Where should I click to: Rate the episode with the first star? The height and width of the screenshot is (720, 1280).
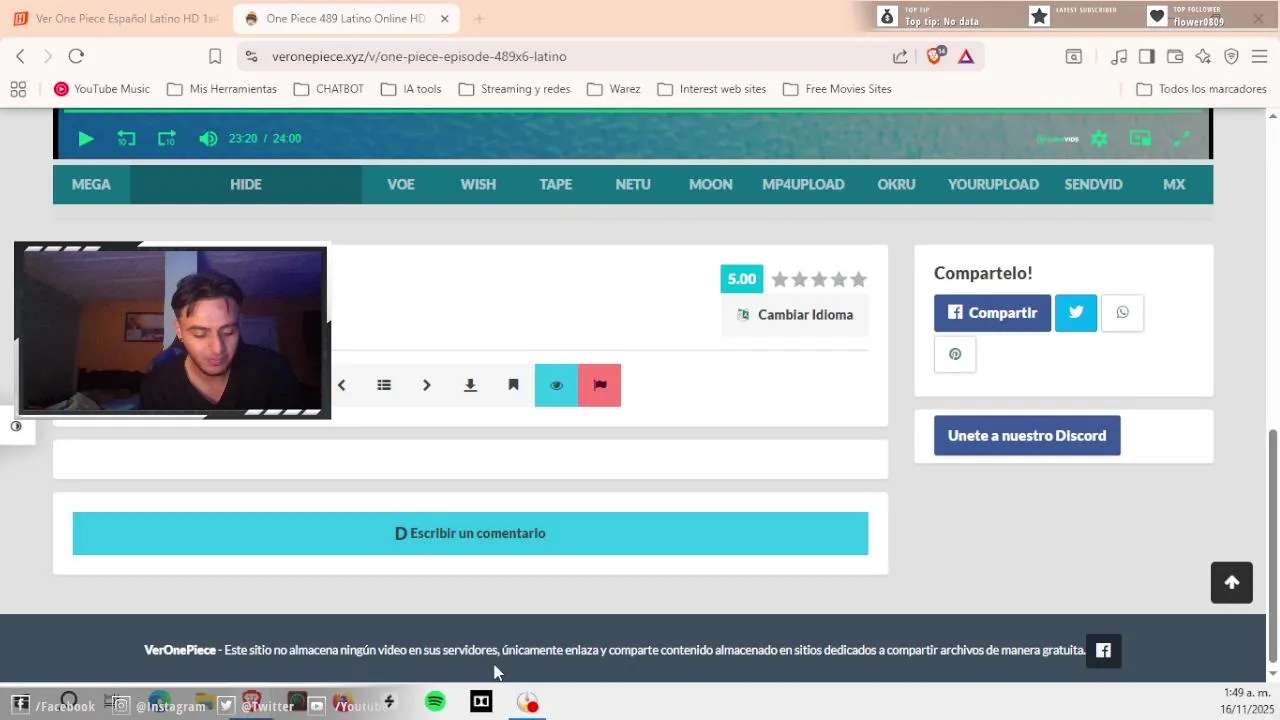click(780, 279)
